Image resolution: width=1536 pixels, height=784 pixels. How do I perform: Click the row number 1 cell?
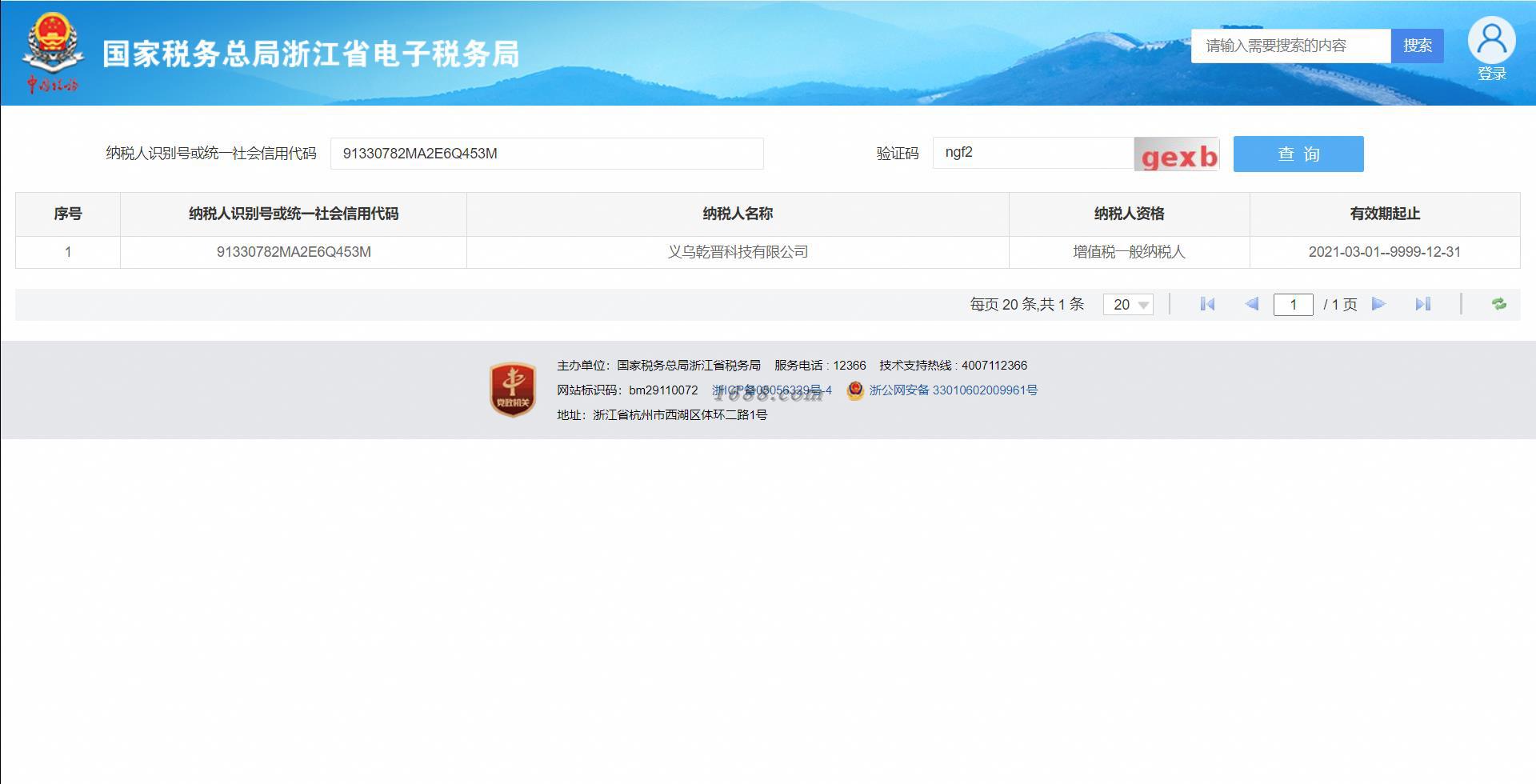pos(68,252)
